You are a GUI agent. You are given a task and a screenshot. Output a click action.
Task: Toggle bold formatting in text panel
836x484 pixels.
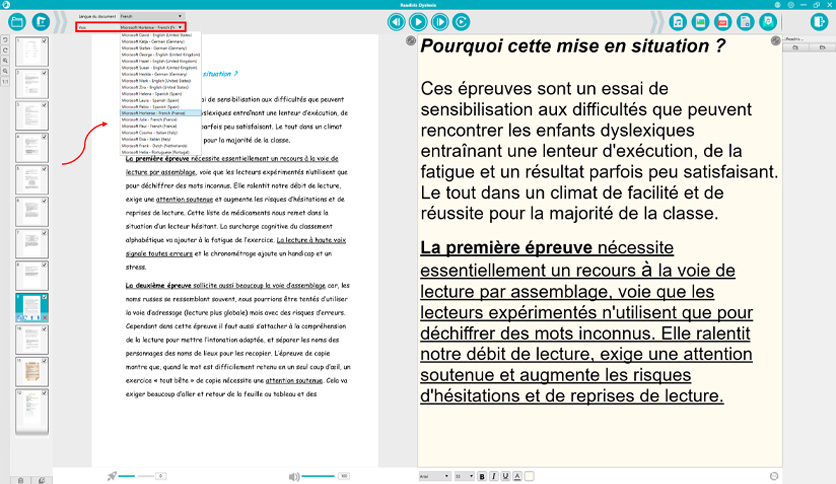point(482,476)
